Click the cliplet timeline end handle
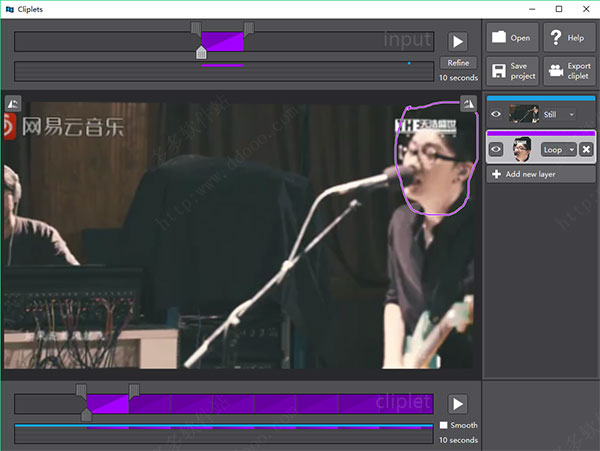Screen dimensions: 600x451 (x=134, y=391)
